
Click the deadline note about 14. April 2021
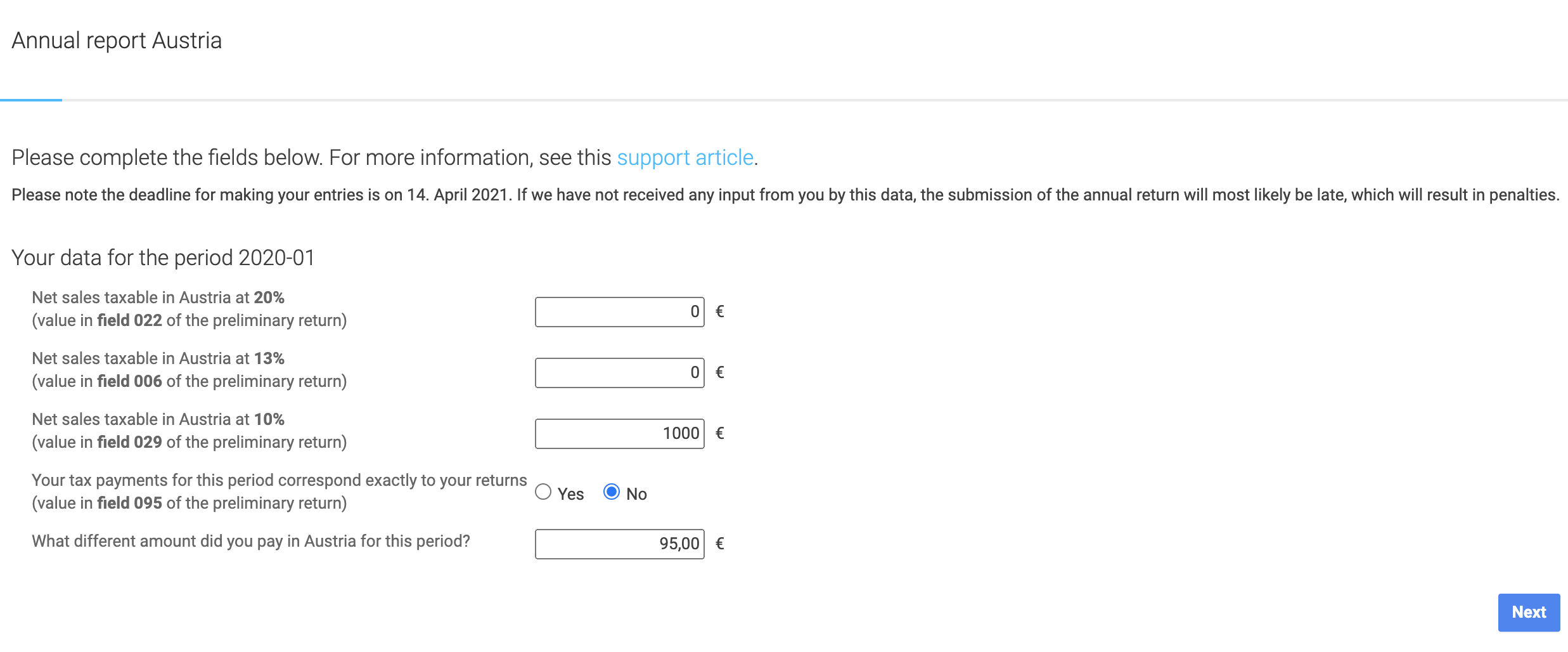pos(785,195)
